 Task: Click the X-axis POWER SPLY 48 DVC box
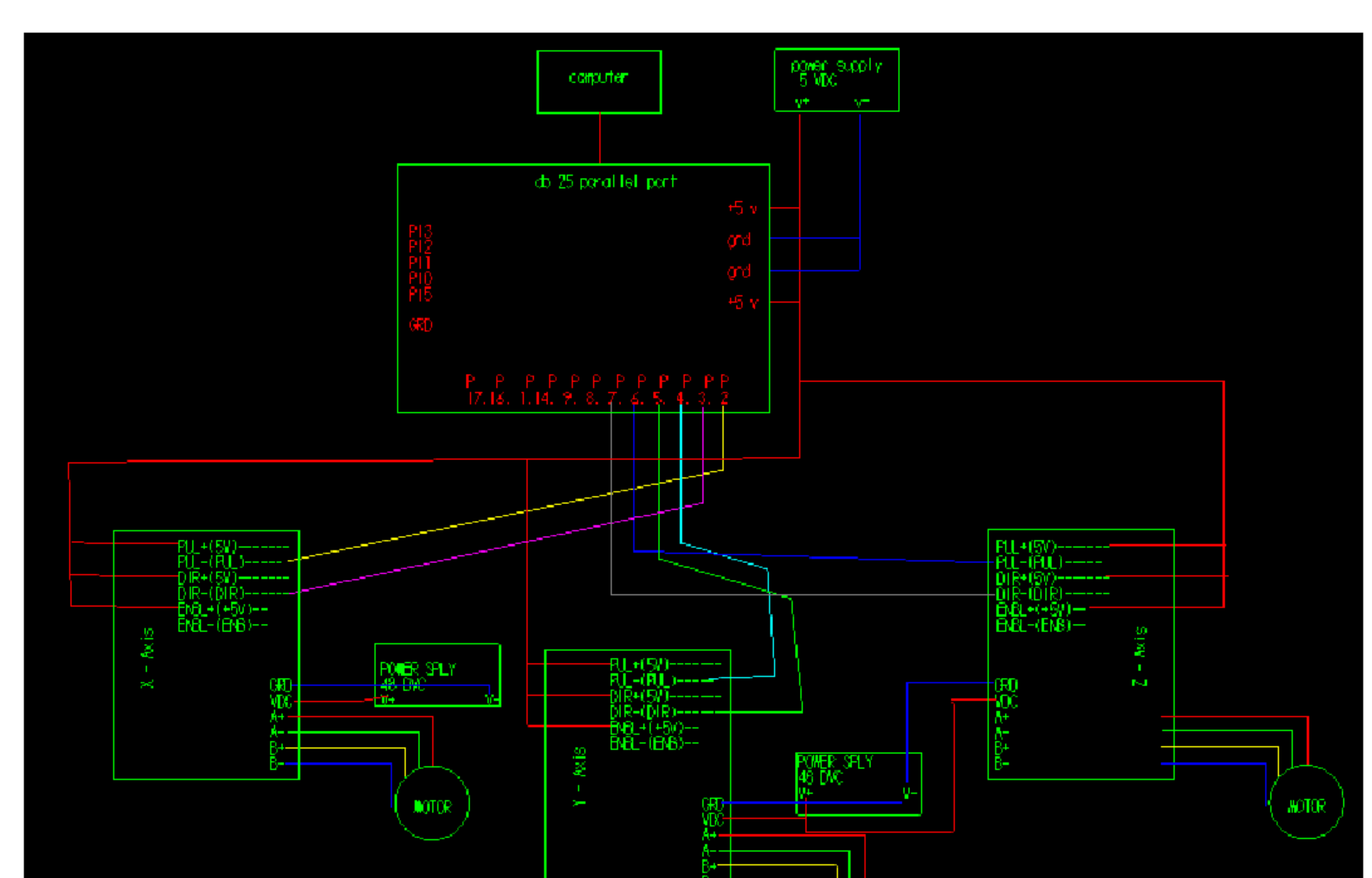pyautogui.click(x=437, y=675)
